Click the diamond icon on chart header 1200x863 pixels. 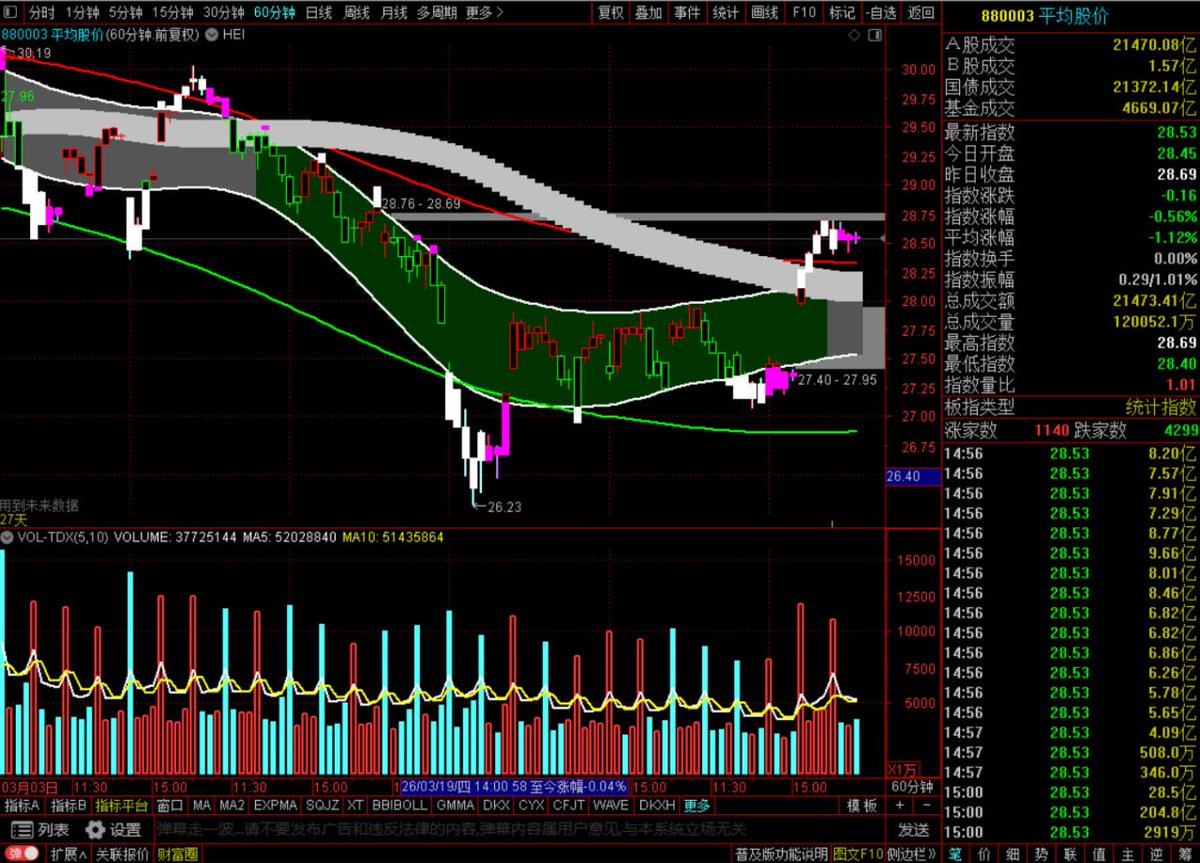point(854,35)
